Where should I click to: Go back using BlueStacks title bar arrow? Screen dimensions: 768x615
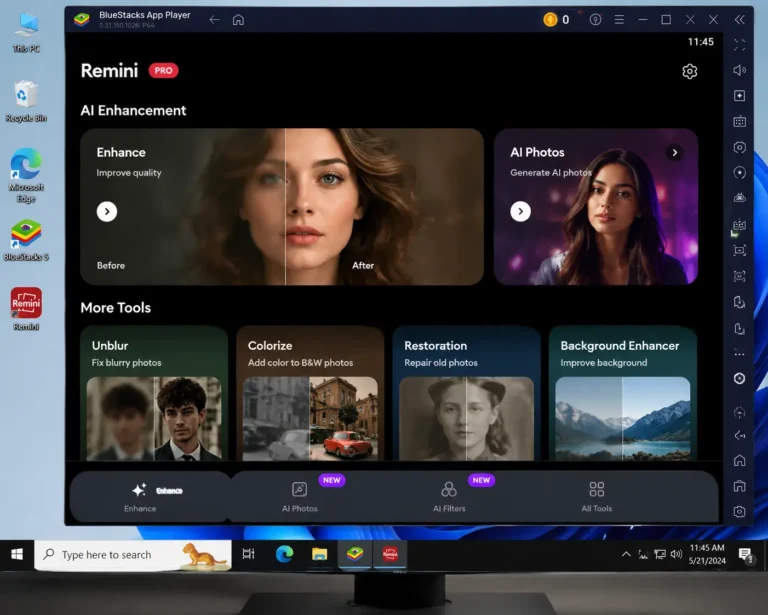point(214,20)
